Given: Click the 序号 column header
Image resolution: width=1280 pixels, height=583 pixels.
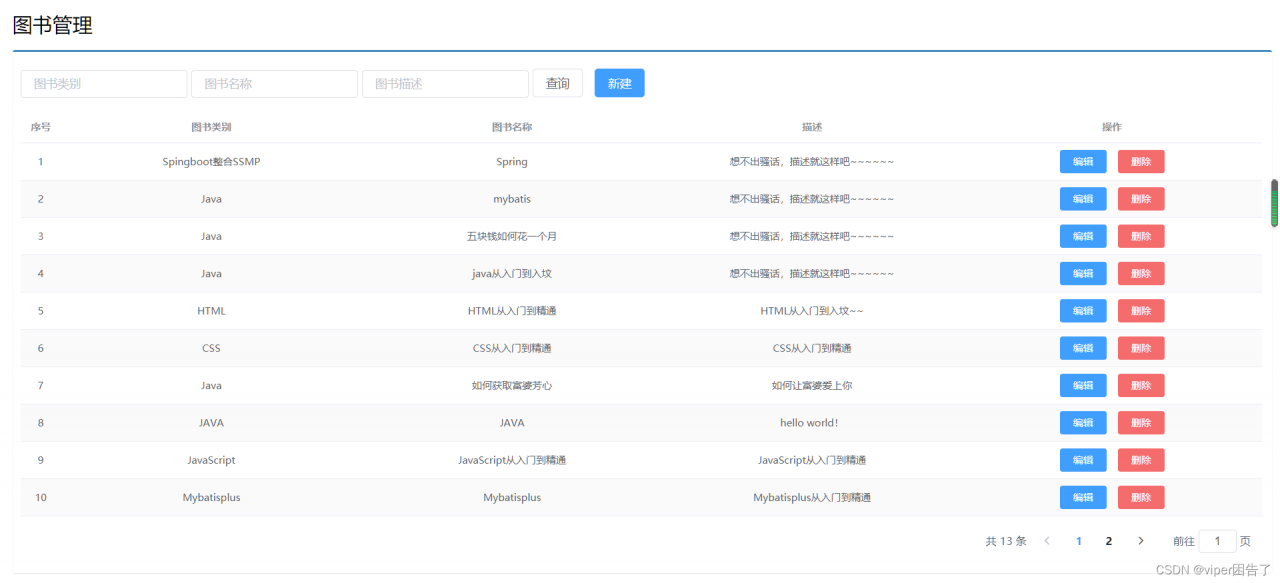Looking at the screenshot, I should pos(41,127).
